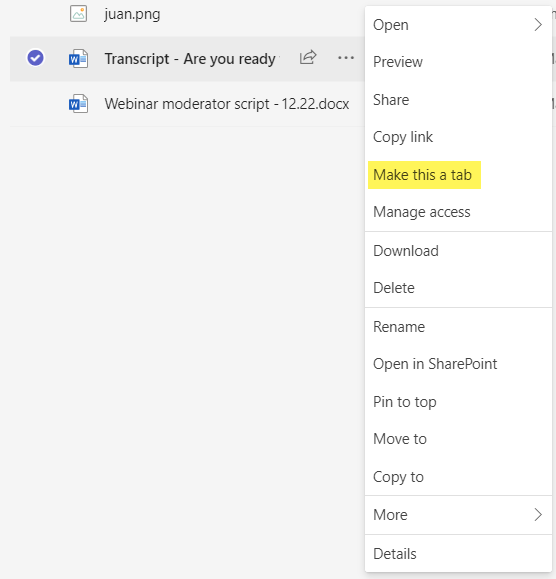556x579 pixels.
Task: Open the Details entry
Action: click(395, 554)
